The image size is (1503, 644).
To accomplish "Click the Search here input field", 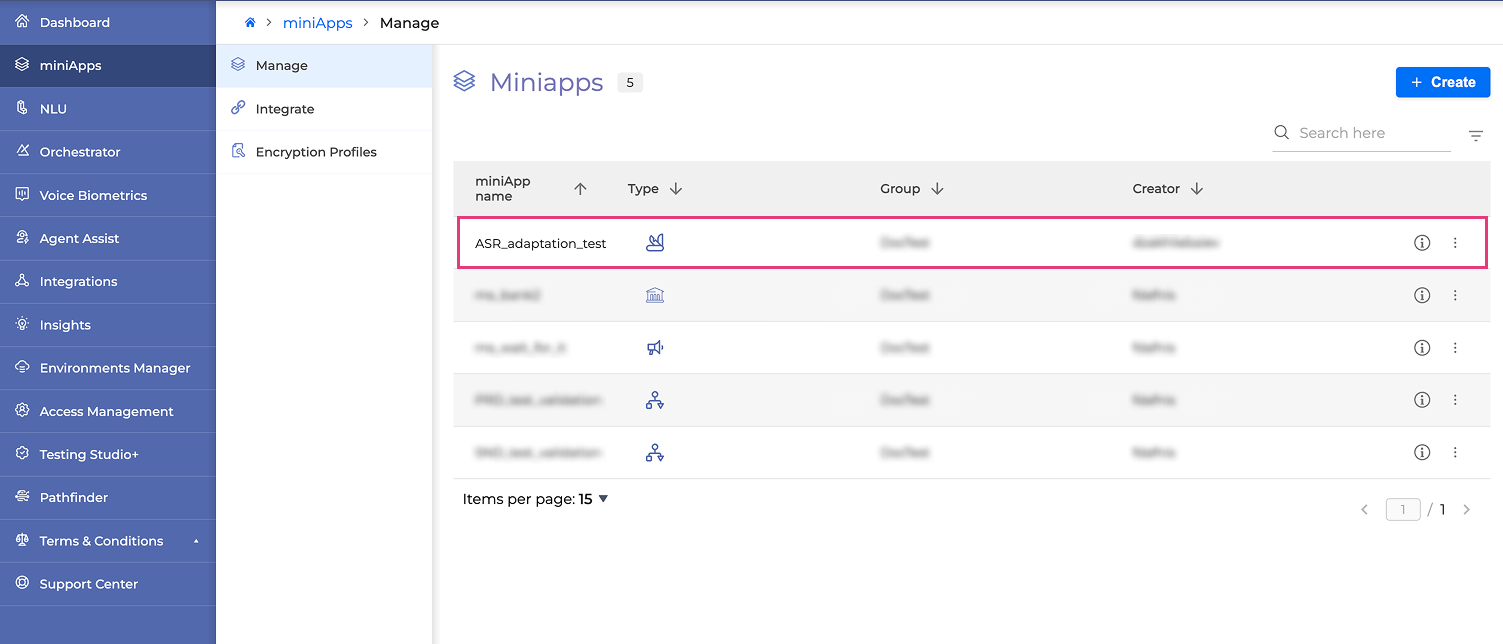I will click(1370, 133).
